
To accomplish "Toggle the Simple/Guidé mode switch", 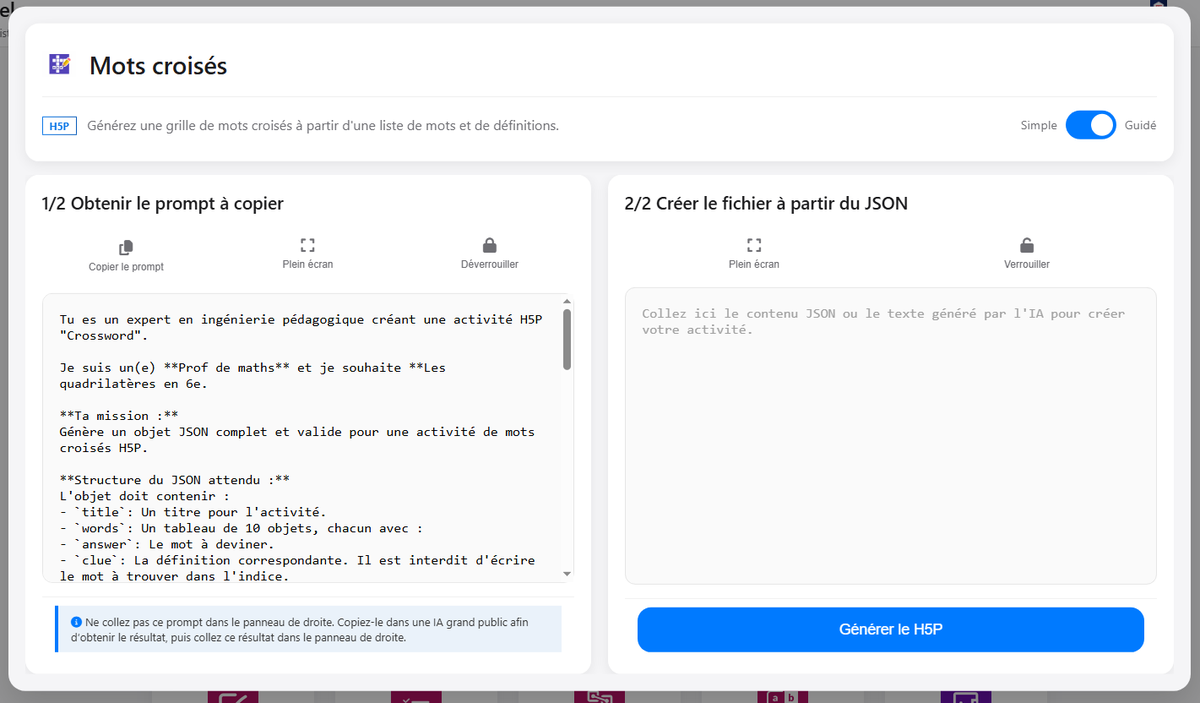I will pos(1090,125).
